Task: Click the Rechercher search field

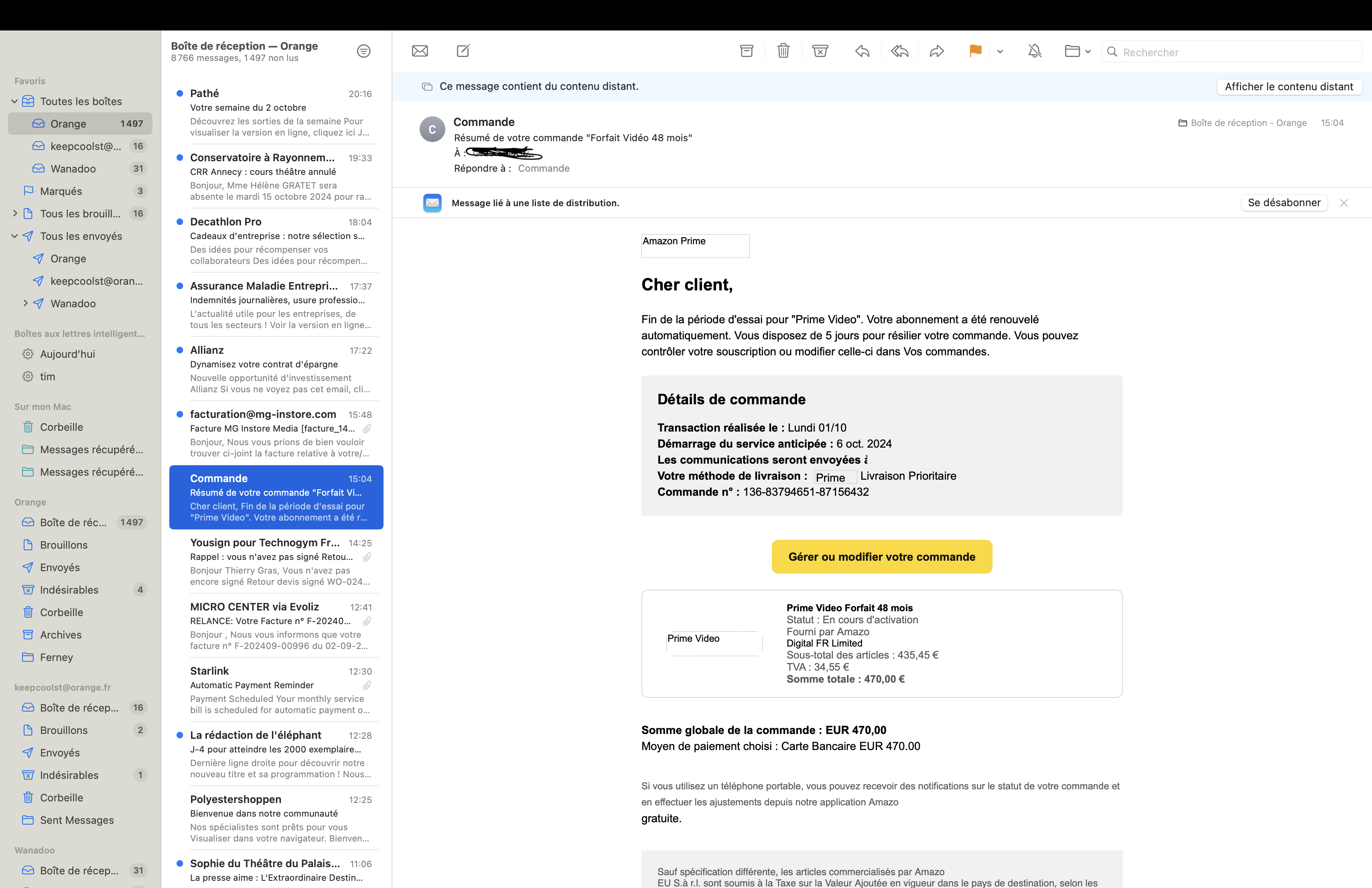Action: tap(1231, 52)
